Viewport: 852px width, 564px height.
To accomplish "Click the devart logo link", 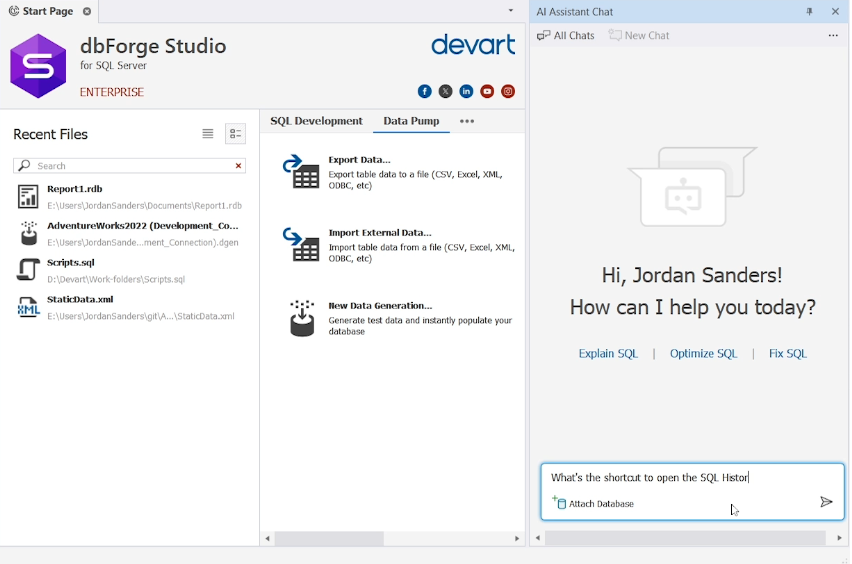I will tap(473, 45).
